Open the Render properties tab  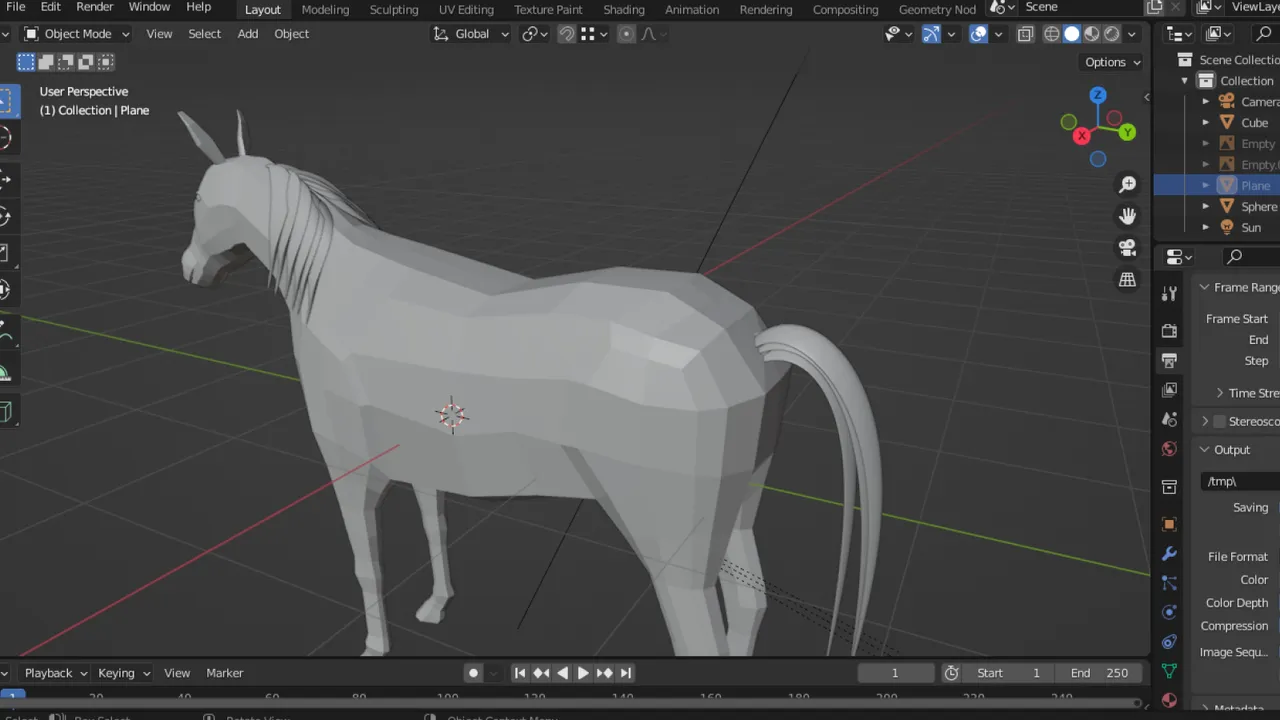click(x=1169, y=331)
